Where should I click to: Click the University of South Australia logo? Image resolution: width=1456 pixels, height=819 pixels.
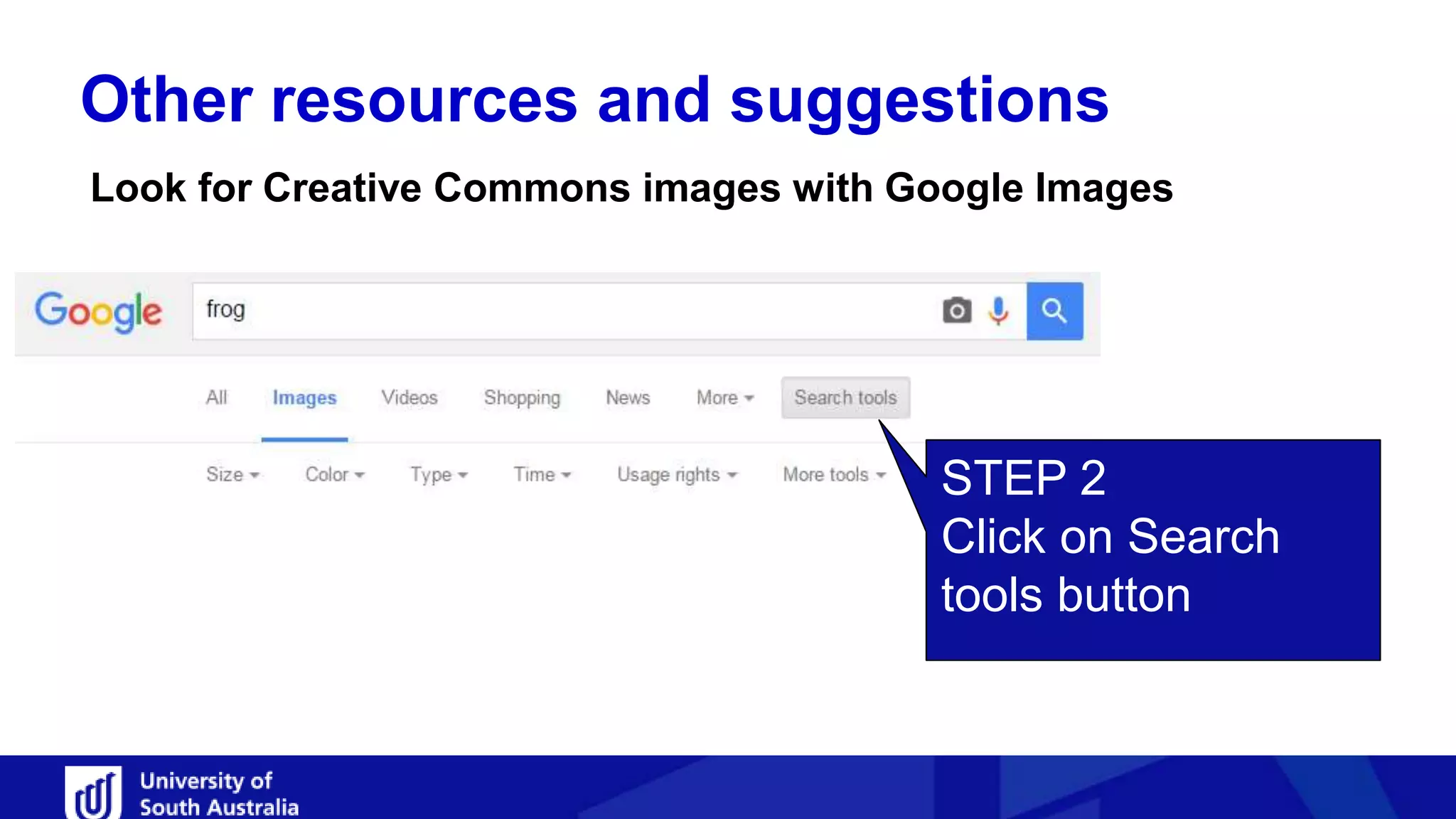(x=93, y=793)
